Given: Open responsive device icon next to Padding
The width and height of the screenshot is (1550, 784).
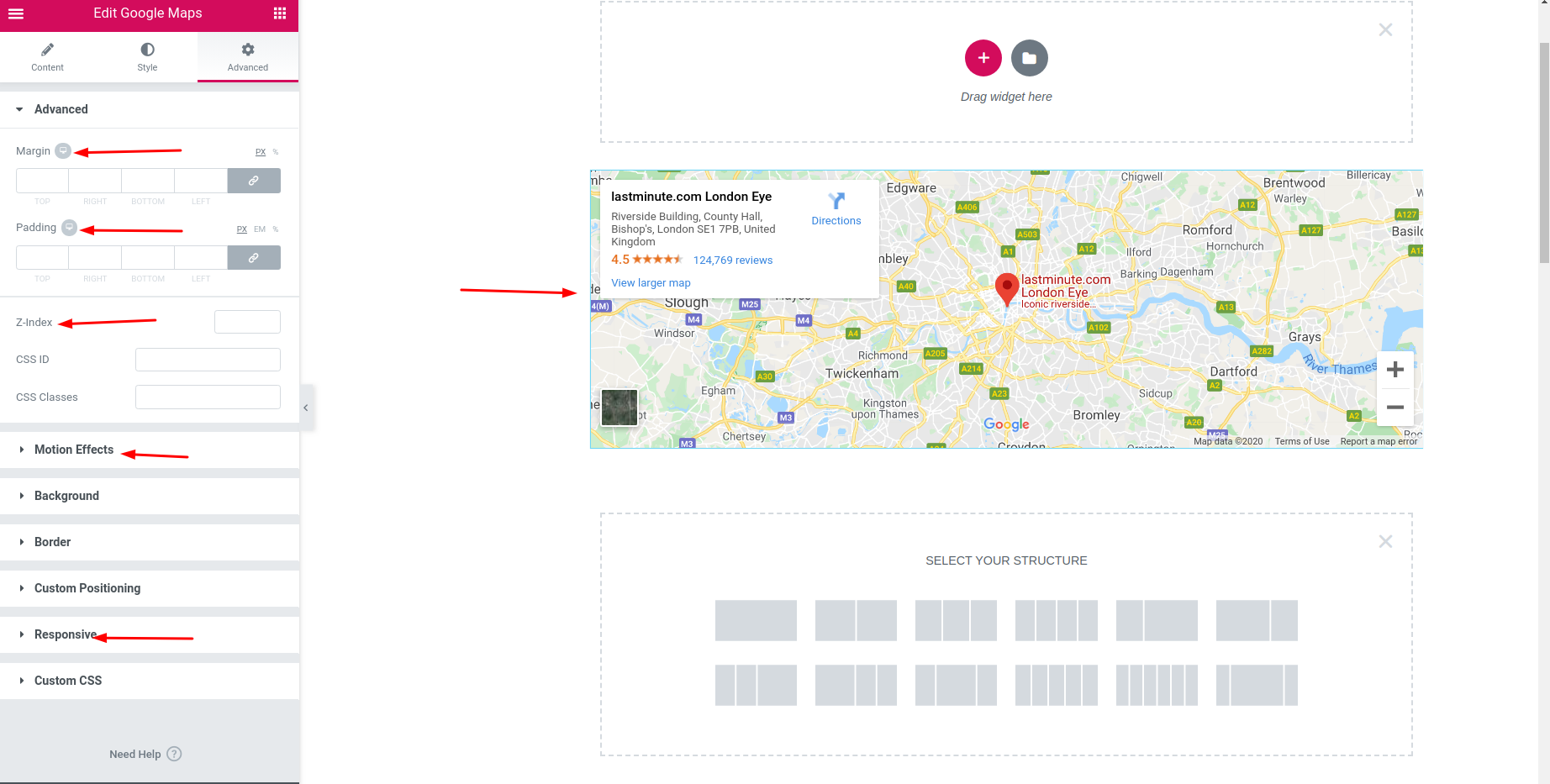Looking at the screenshot, I should point(70,228).
